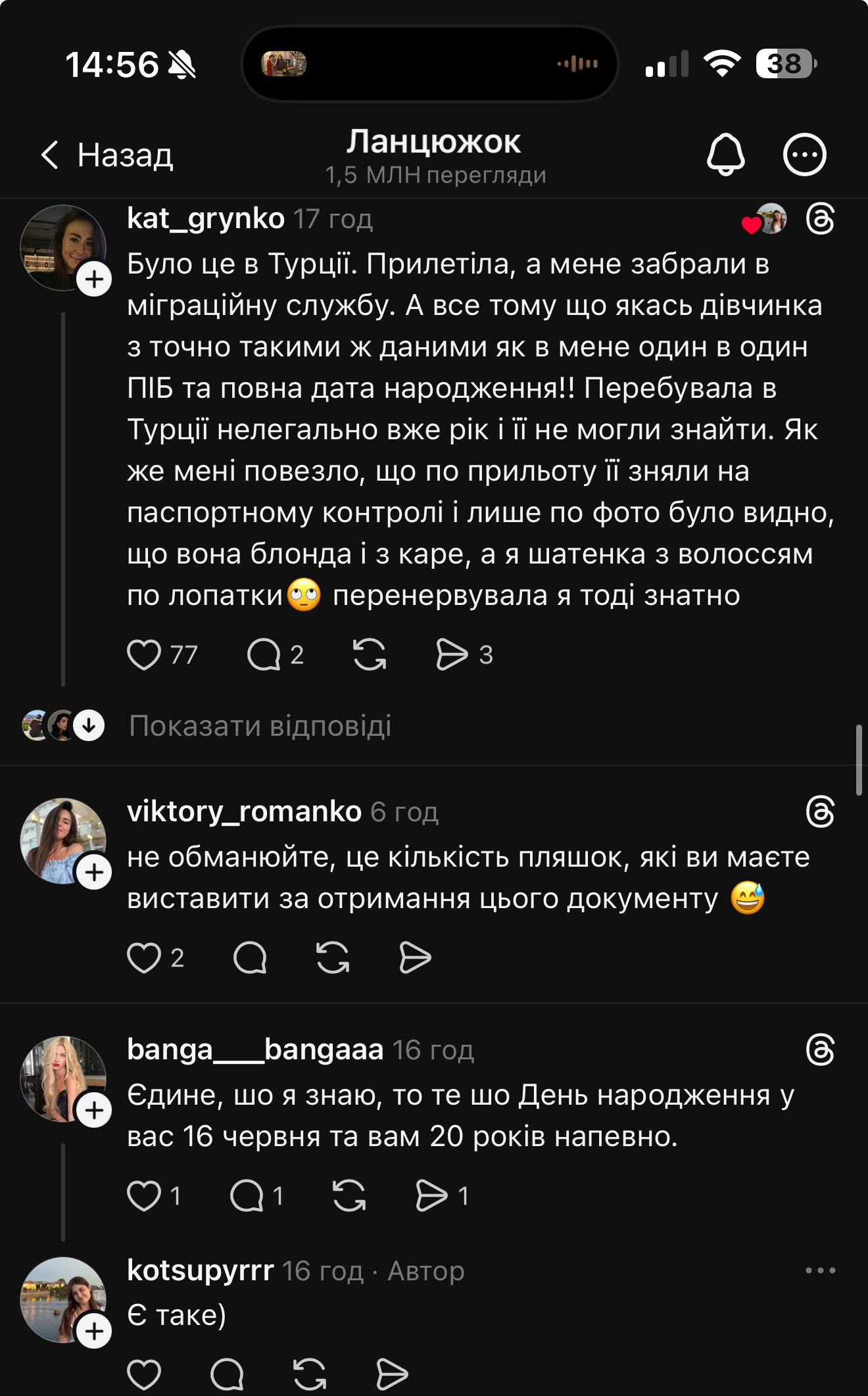The width and height of the screenshot is (868, 1396).
Task: Repost viktory_romanko's comment
Action: click(x=333, y=958)
